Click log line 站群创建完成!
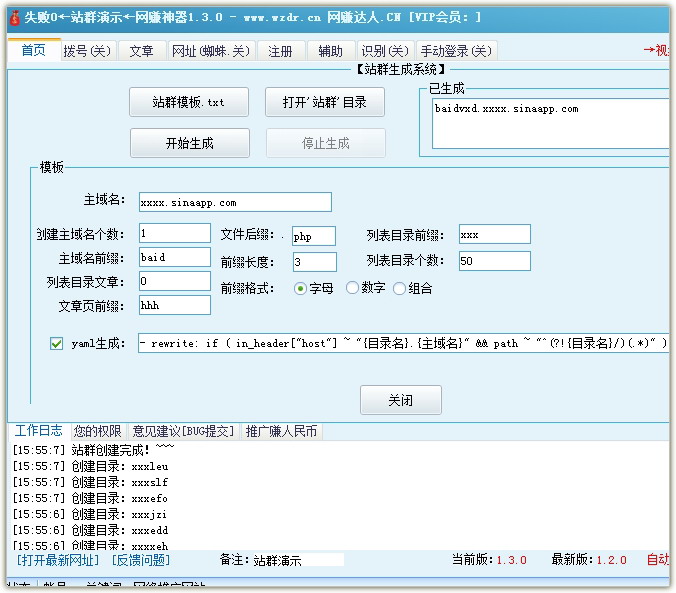The width and height of the screenshot is (676, 593). [93, 450]
